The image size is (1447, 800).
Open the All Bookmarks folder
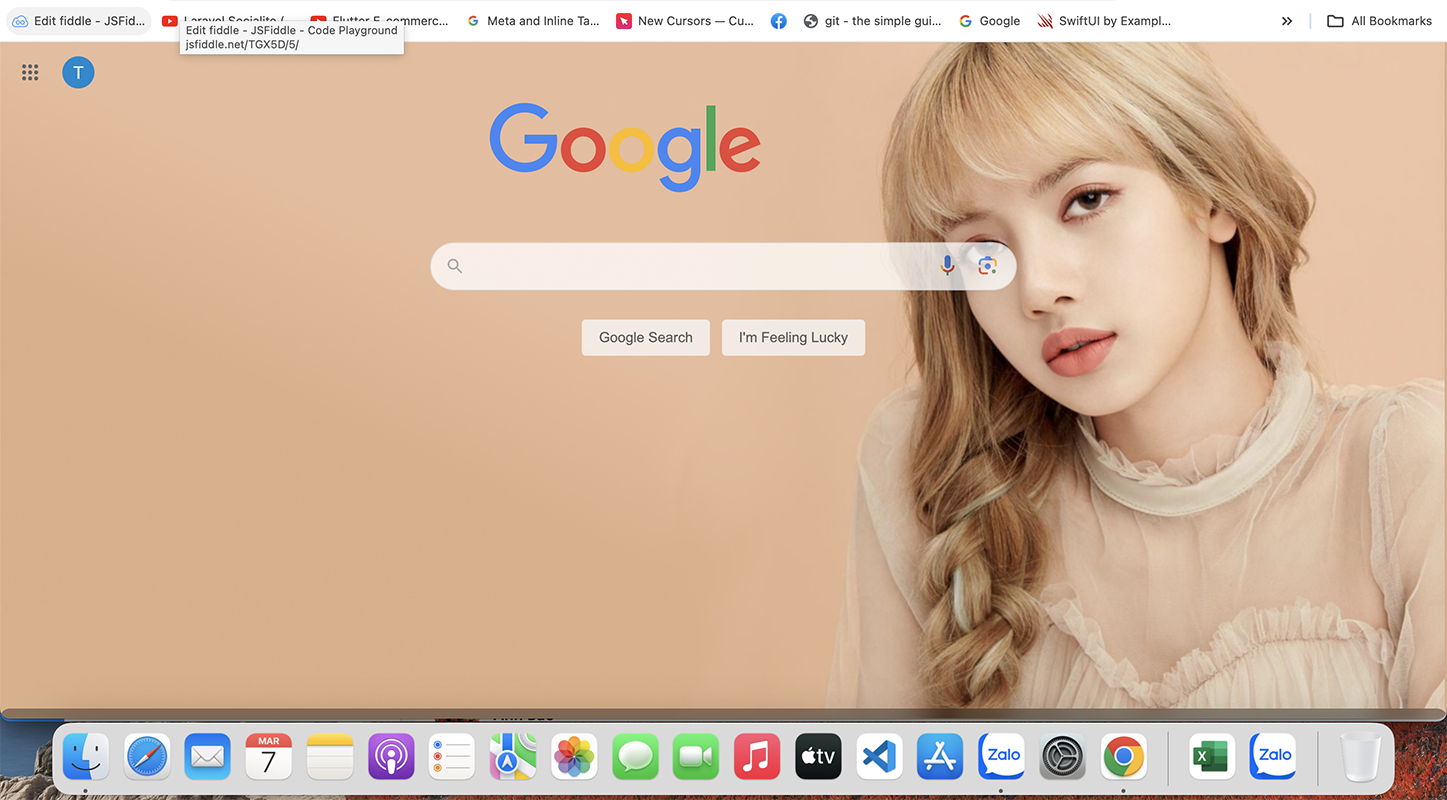point(1380,20)
